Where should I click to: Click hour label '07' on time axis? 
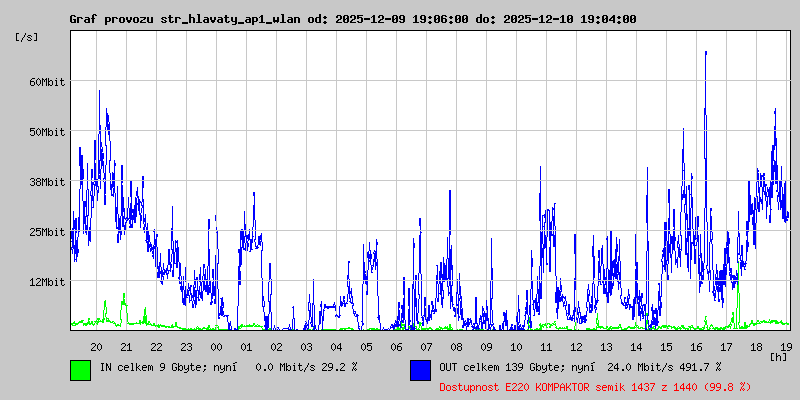tap(427, 347)
